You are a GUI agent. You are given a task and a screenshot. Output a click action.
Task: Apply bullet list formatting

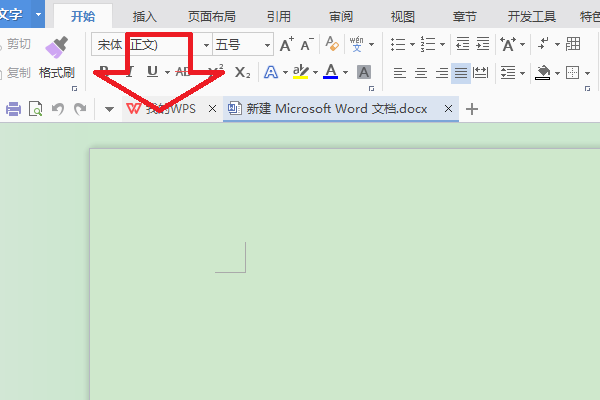pos(398,44)
